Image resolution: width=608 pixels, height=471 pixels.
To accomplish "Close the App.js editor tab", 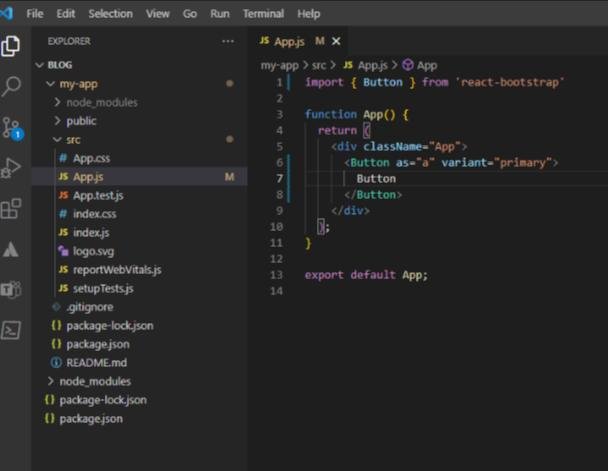I will pos(336,41).
